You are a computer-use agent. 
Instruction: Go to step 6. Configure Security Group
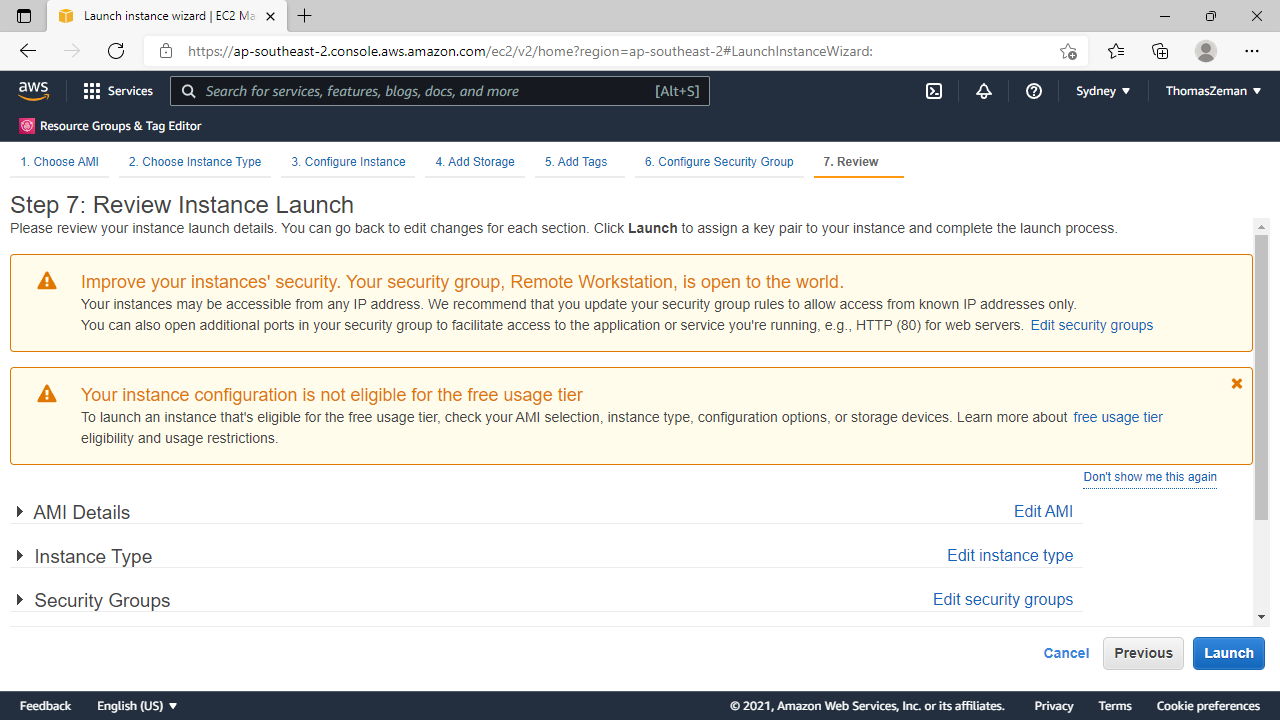(719, 162)
